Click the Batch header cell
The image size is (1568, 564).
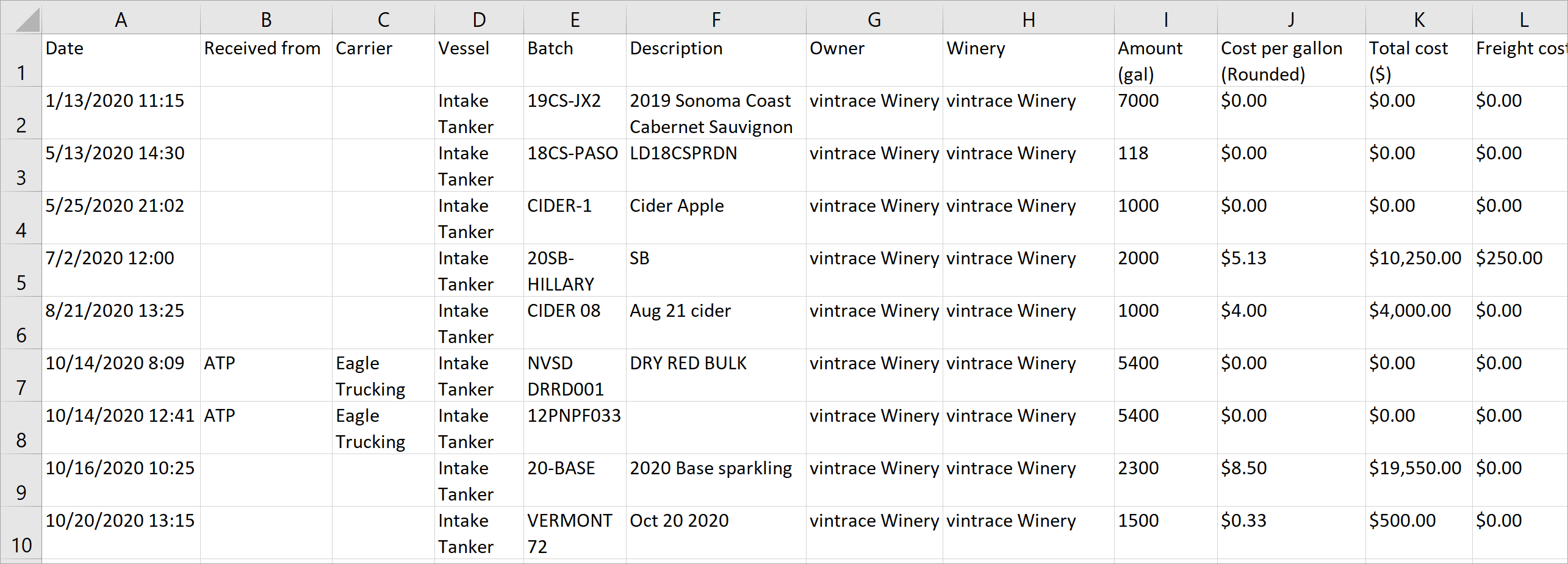(x=575, y=60)
